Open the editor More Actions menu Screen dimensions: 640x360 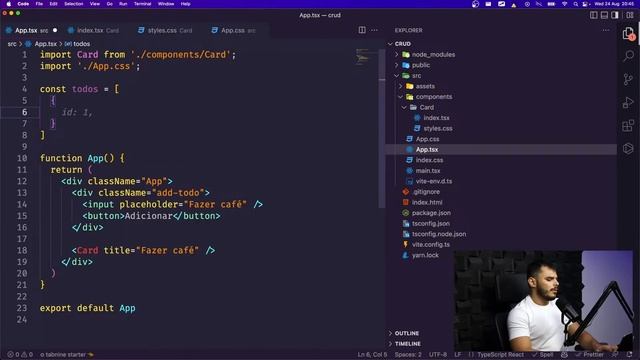(x=374, y=30)
